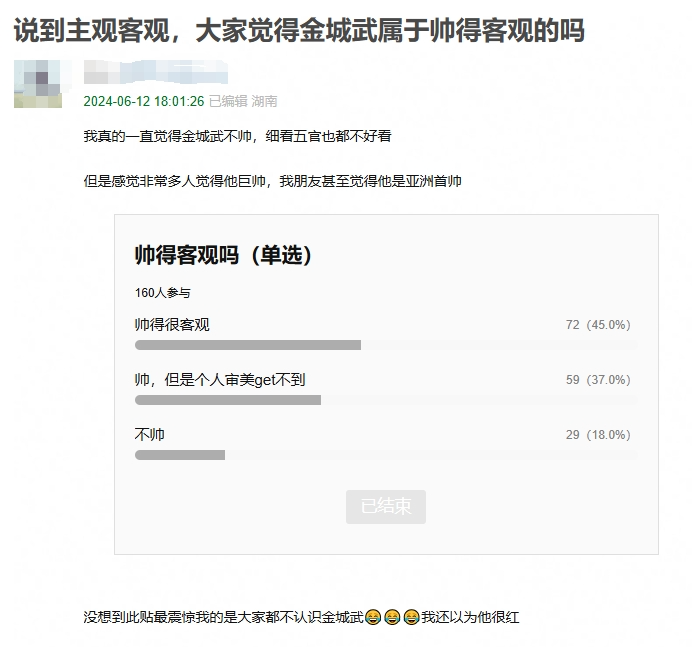
Task: Click the blurred poster username
Action: pos(155,72)
